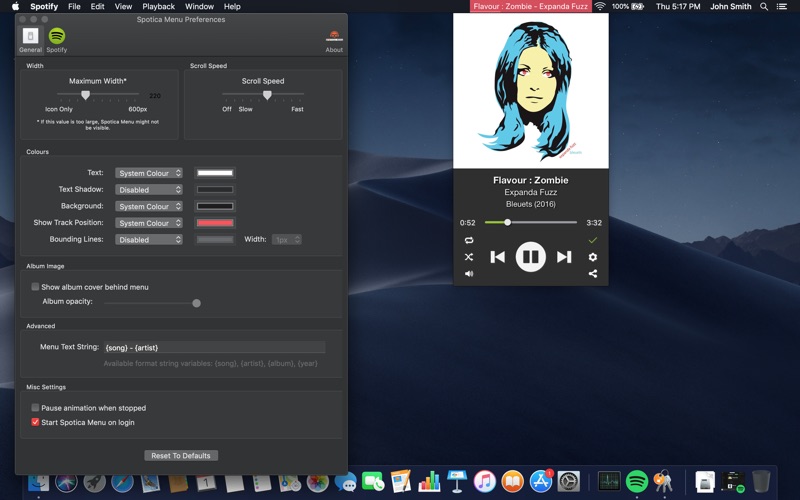Open the bounding line Width dropdown

tap(286, 239)
